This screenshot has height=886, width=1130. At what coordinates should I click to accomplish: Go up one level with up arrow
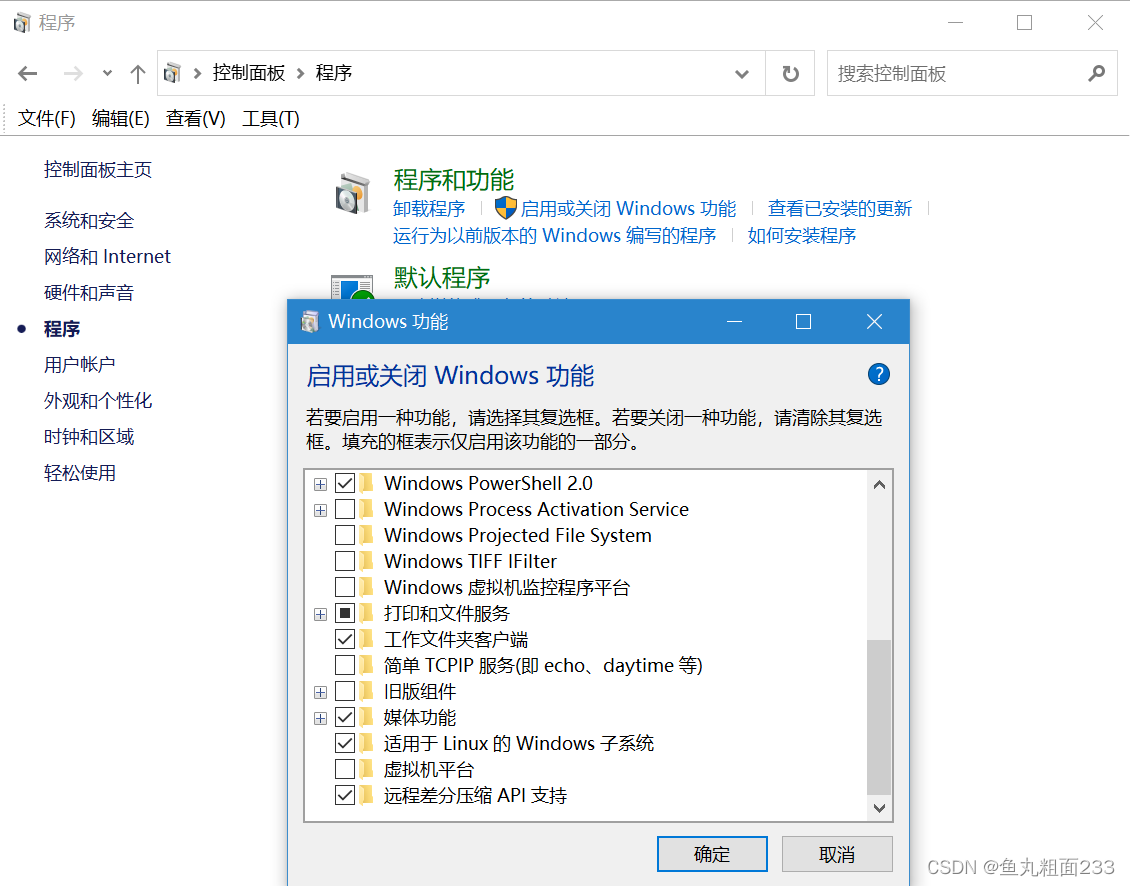138,74
